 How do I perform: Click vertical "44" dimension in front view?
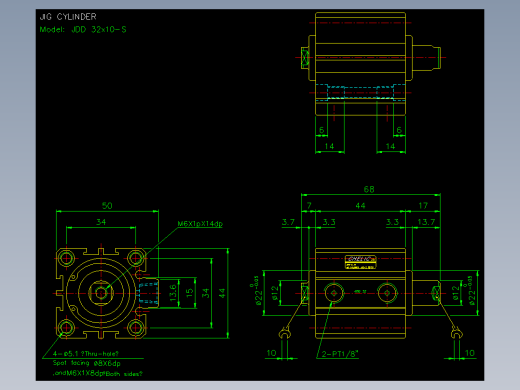[222, 293]
